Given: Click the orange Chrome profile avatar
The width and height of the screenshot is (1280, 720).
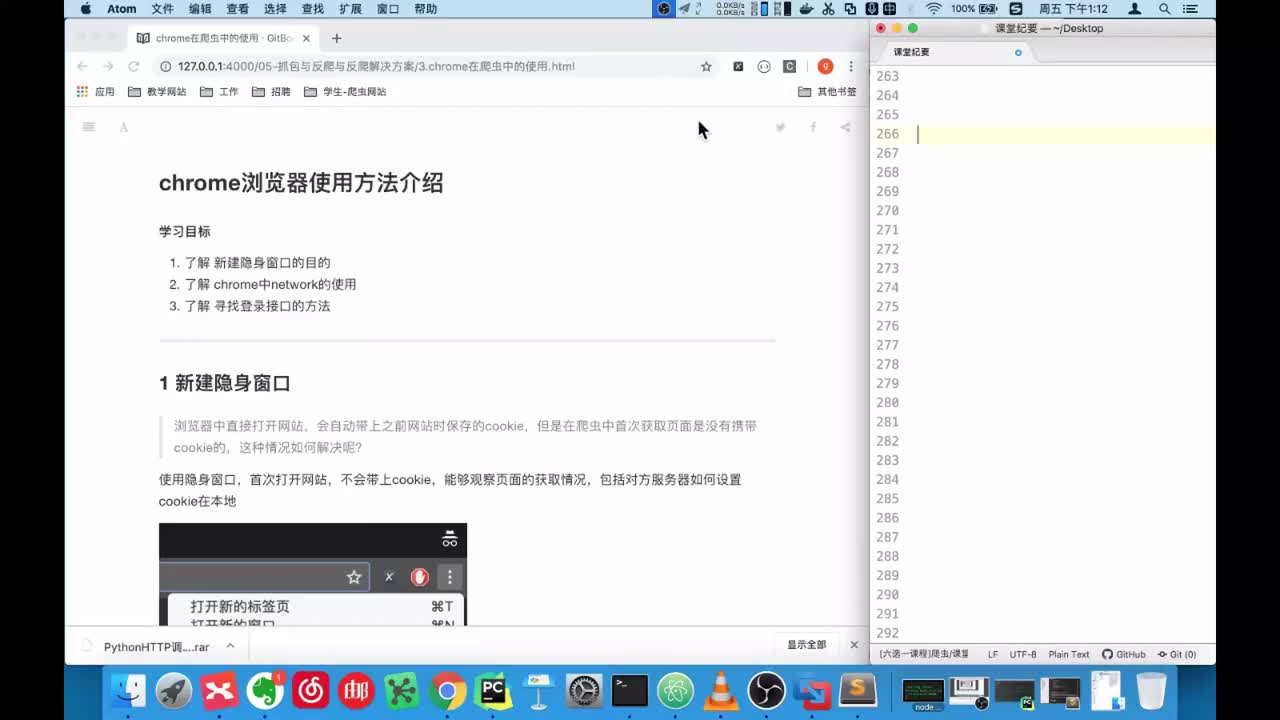Looking at the screenshot, I should tap(825, 66).
